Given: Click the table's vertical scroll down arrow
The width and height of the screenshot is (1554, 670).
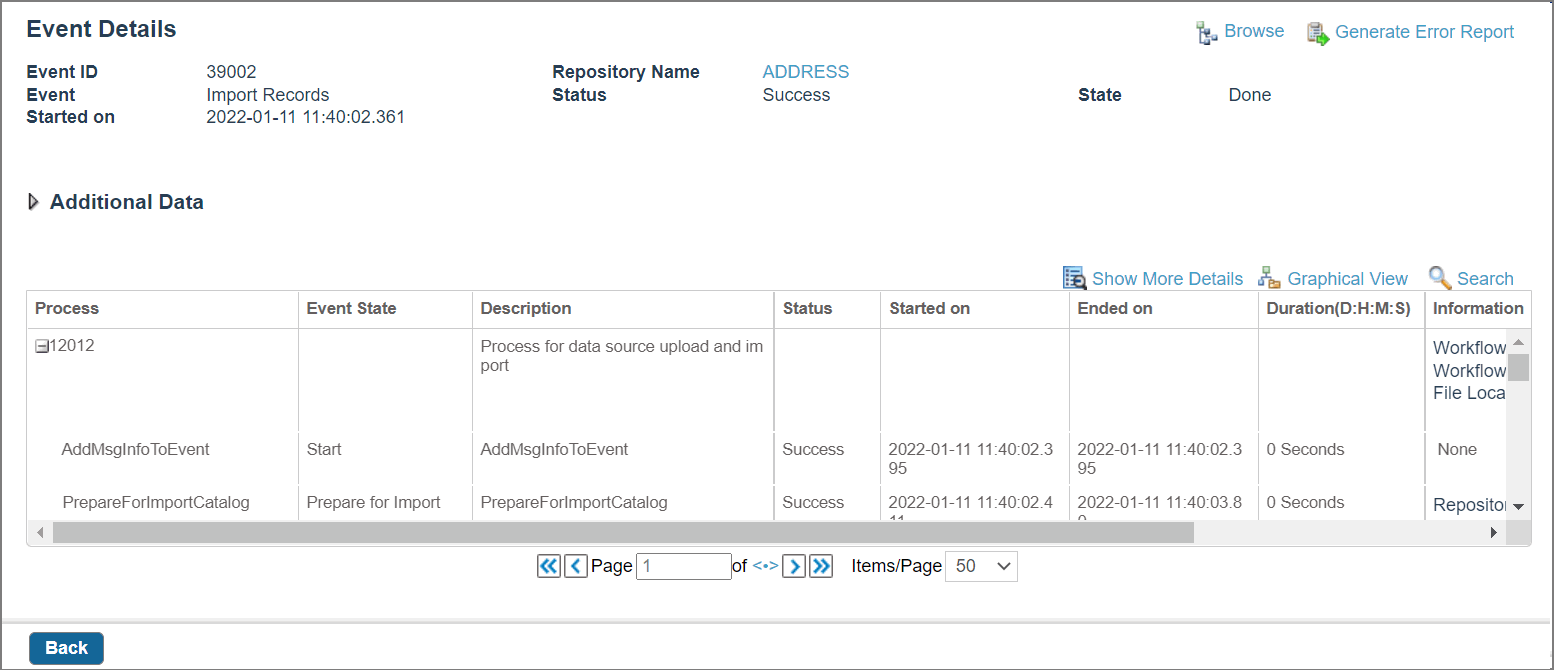Looking at the screenshot, I should pos(1518,507).
